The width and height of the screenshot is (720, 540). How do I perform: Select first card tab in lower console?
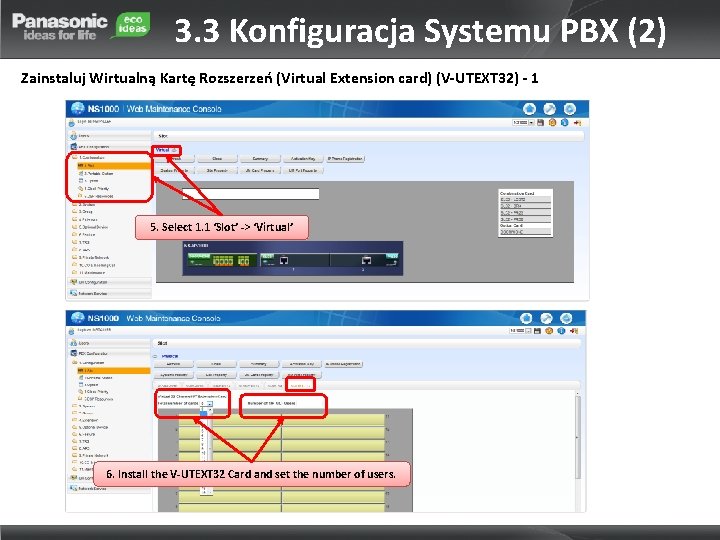click(x=167, y=386)
